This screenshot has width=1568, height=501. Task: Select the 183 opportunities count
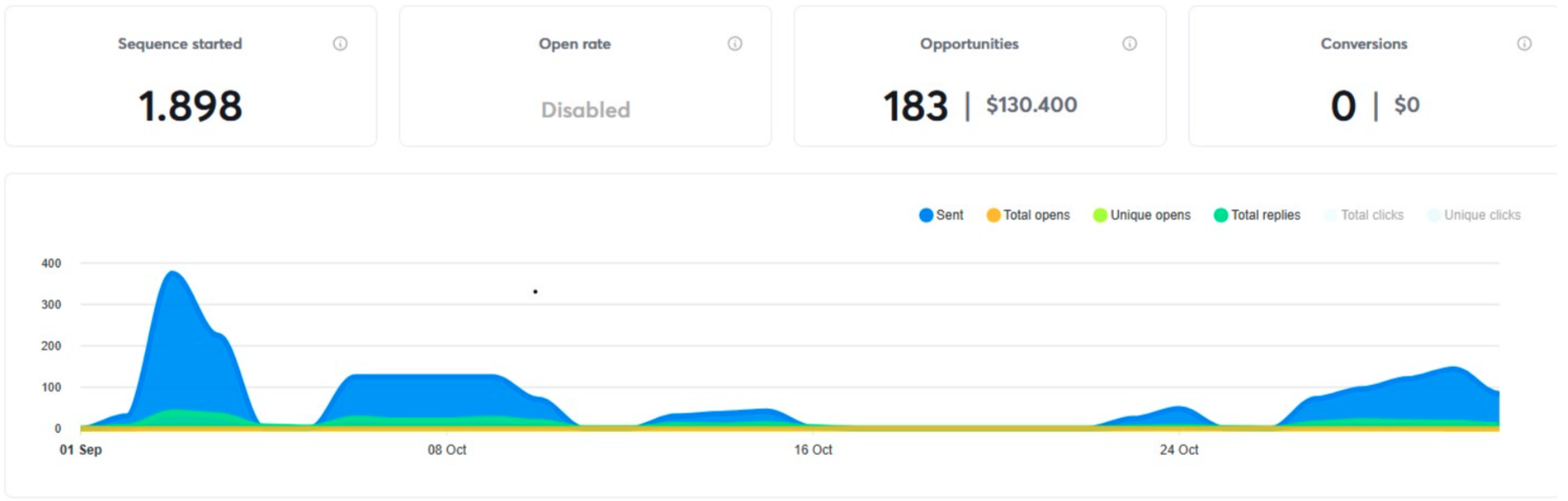tap(916, 107)
